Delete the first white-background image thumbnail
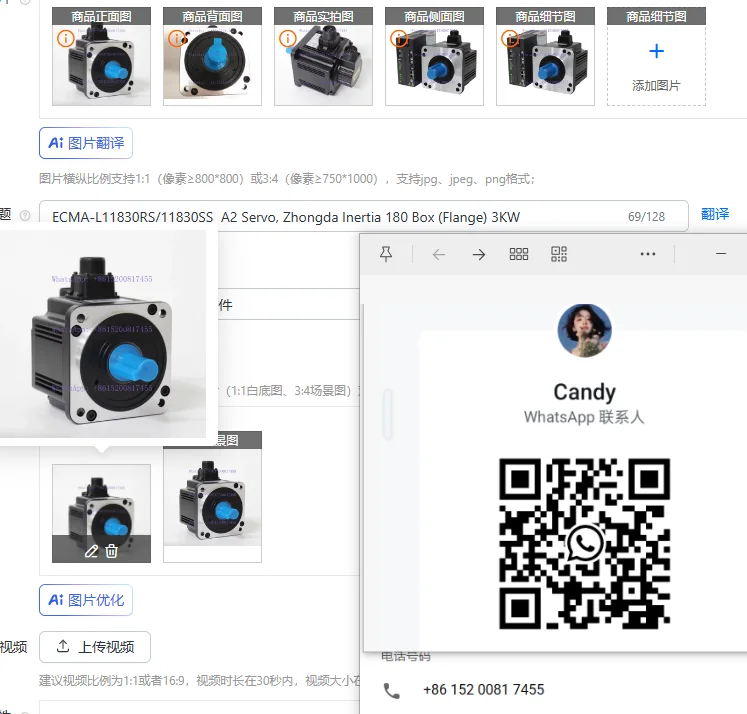The width and height of the screenshot is (747, 714). coord(111,551)
